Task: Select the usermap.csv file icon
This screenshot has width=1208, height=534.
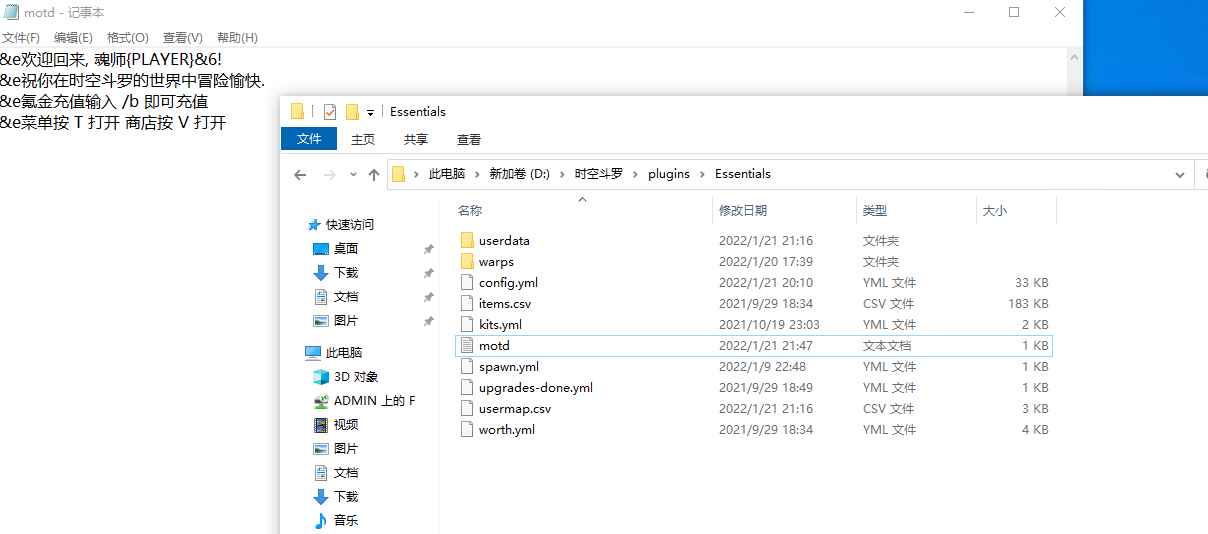Action: pyautogui.click(x=467, y=409)
